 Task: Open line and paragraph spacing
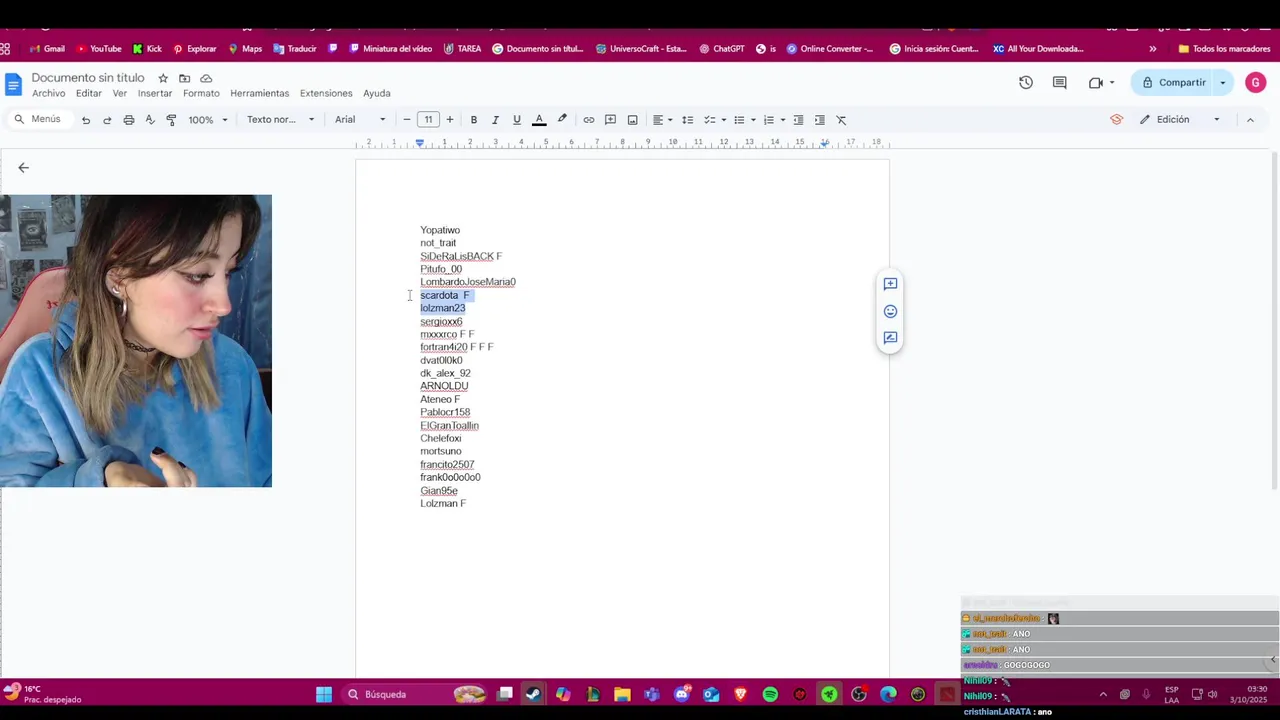coord(688,120)
